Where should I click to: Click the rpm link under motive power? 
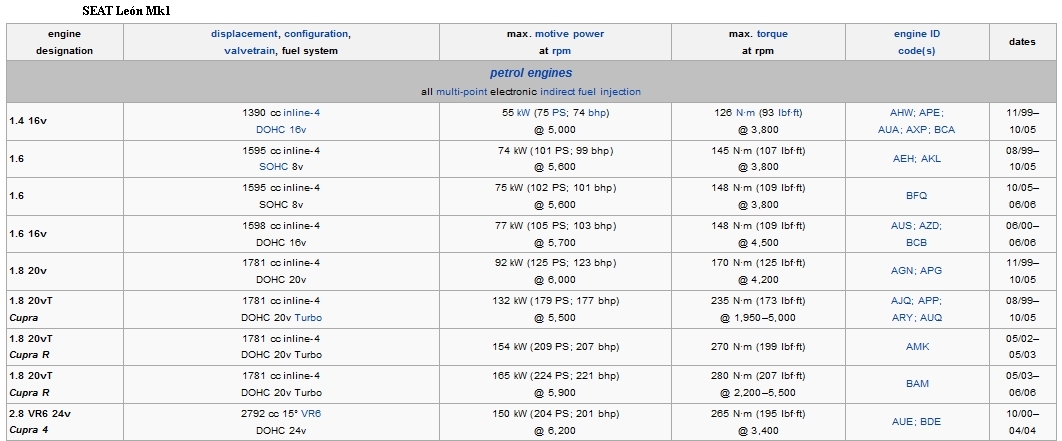(x=561, y=51)
